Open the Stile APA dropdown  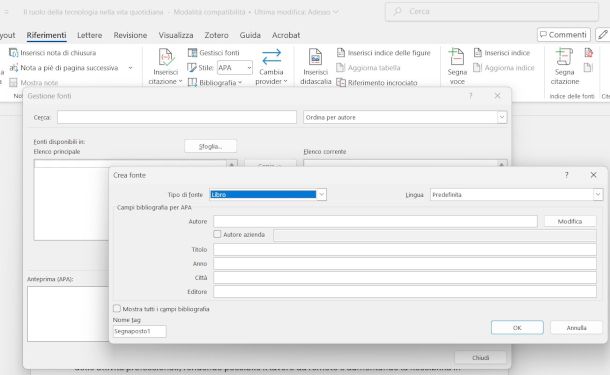[249, 68]
